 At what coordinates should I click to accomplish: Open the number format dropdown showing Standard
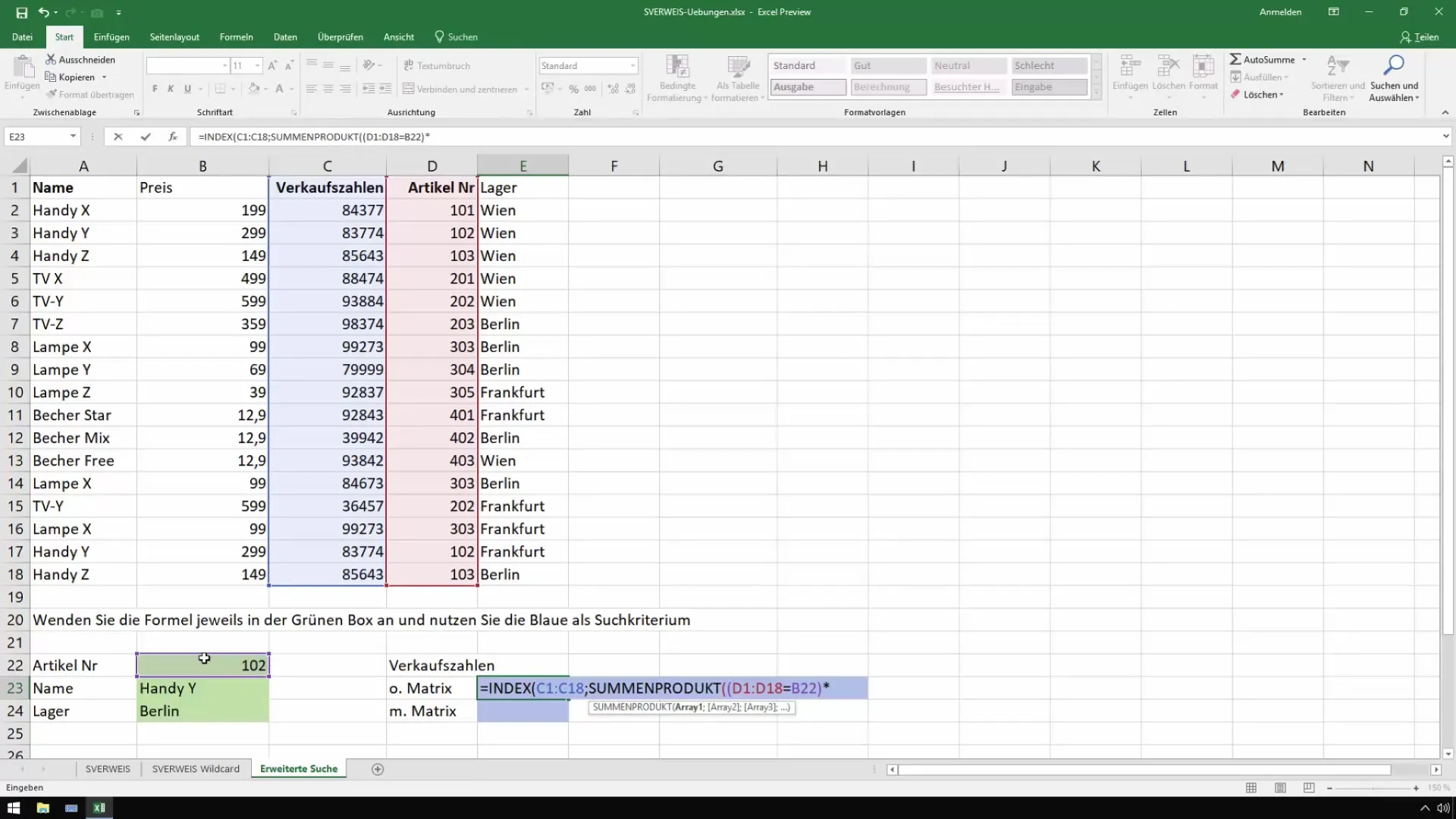point(632,66)
